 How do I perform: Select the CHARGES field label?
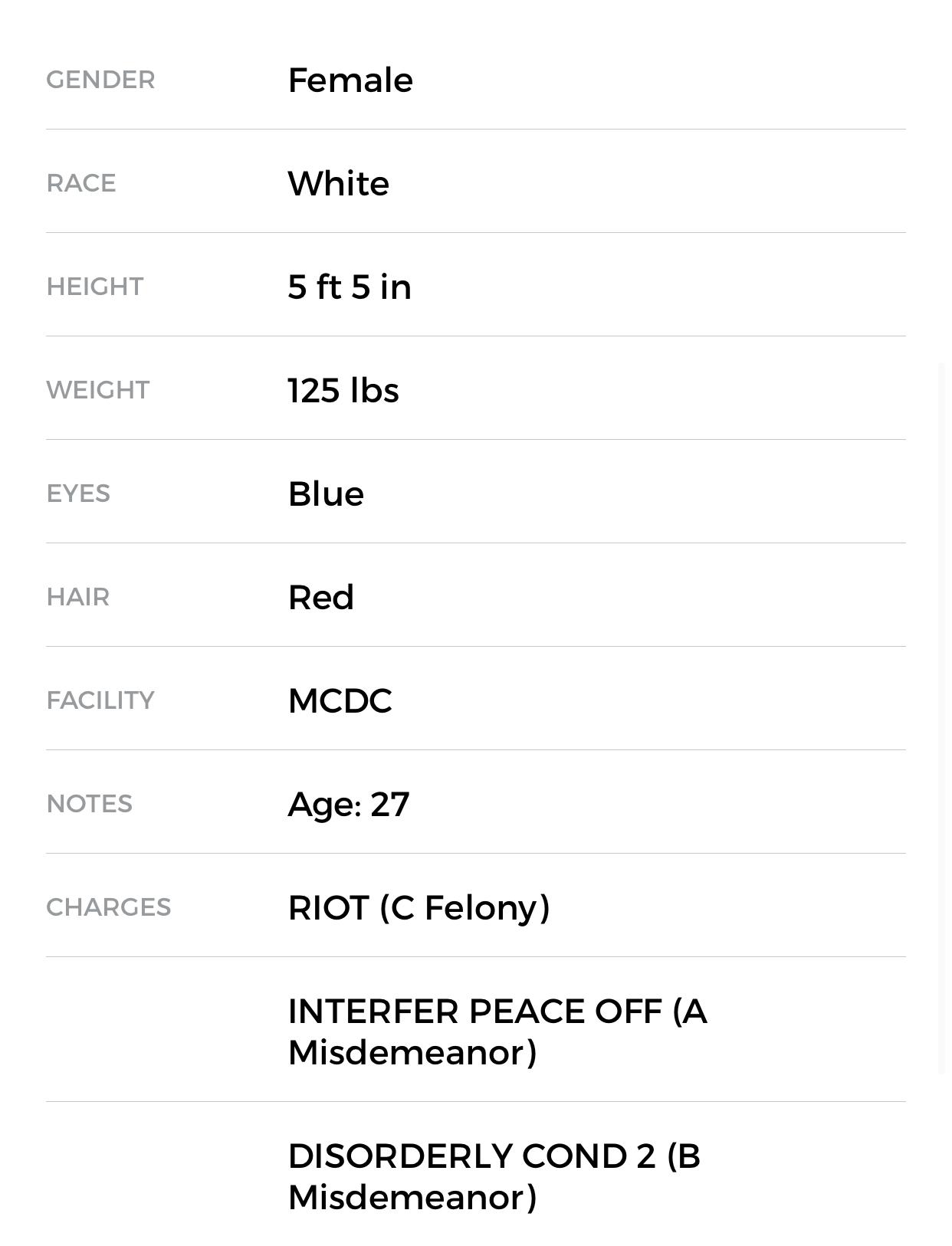click(109, 908)
